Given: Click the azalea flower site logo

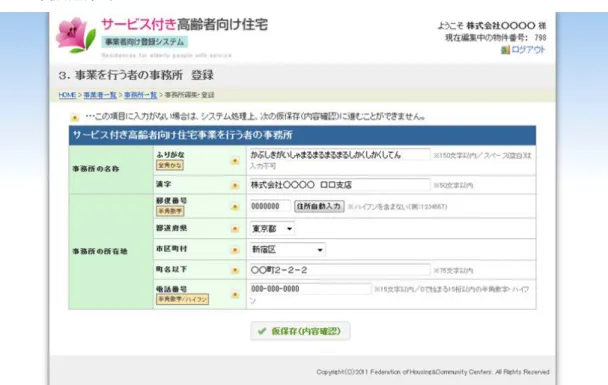Looking at the screenshot, I should 75,35.
